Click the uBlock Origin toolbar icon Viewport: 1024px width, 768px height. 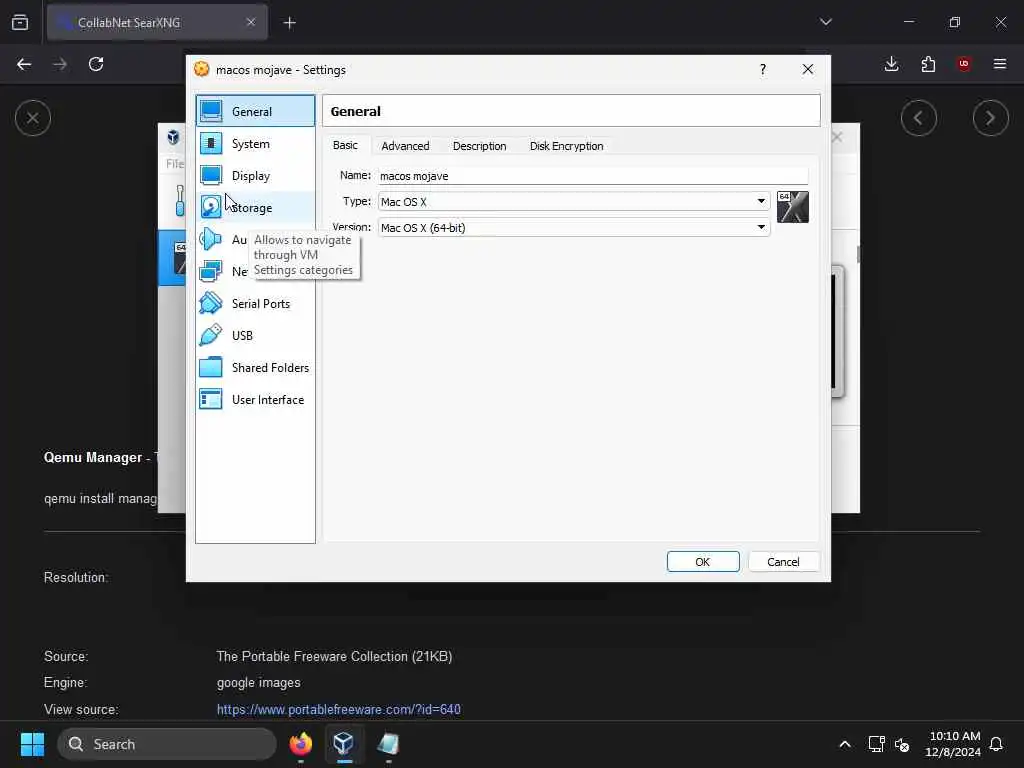(964, 64)
